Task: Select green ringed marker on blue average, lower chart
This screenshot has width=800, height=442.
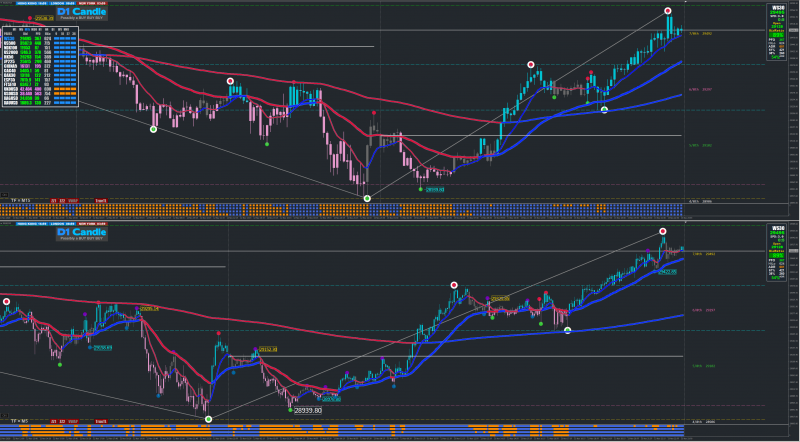Action: [x=567, y=330]
